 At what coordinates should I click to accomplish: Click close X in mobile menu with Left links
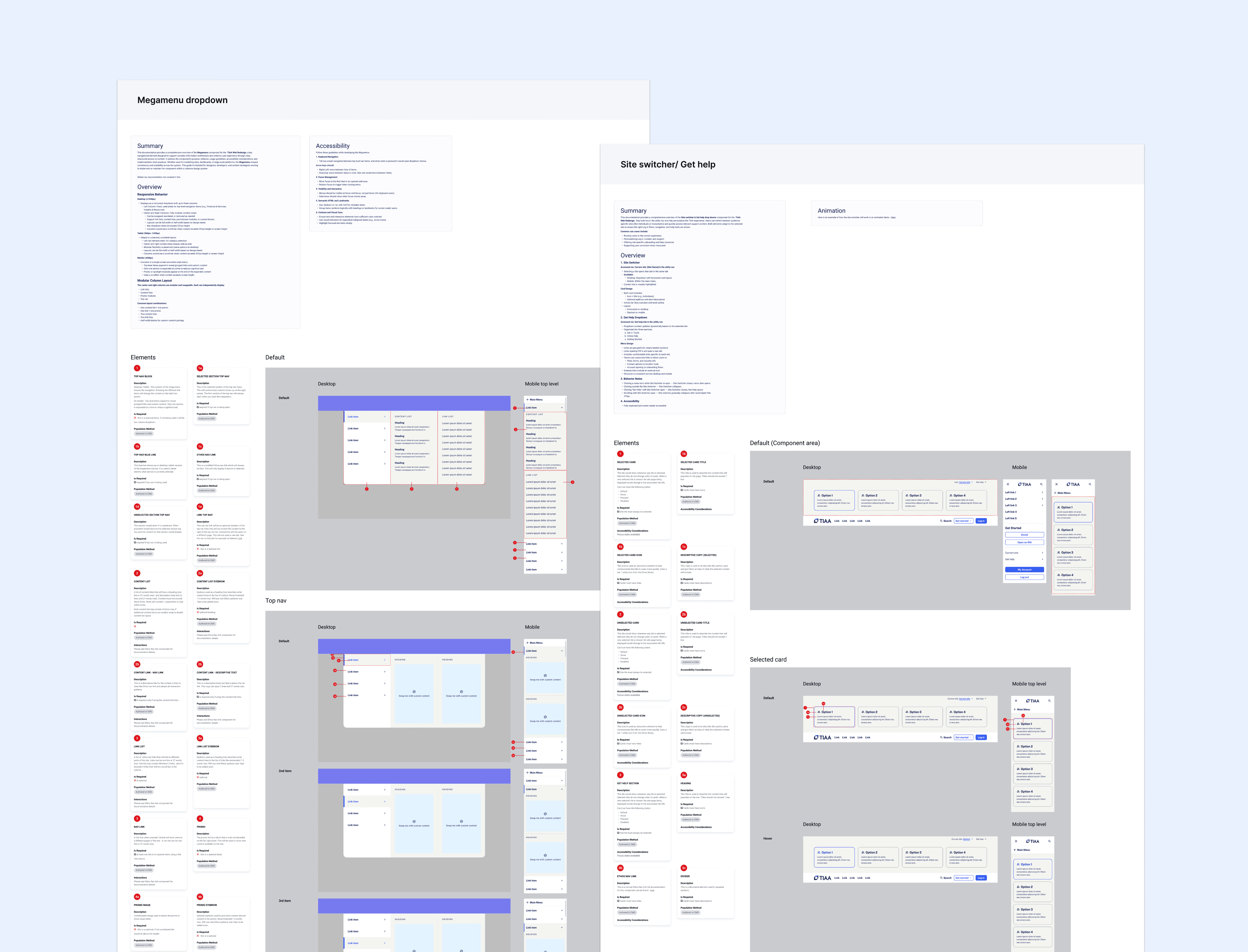coord(1008,484)
